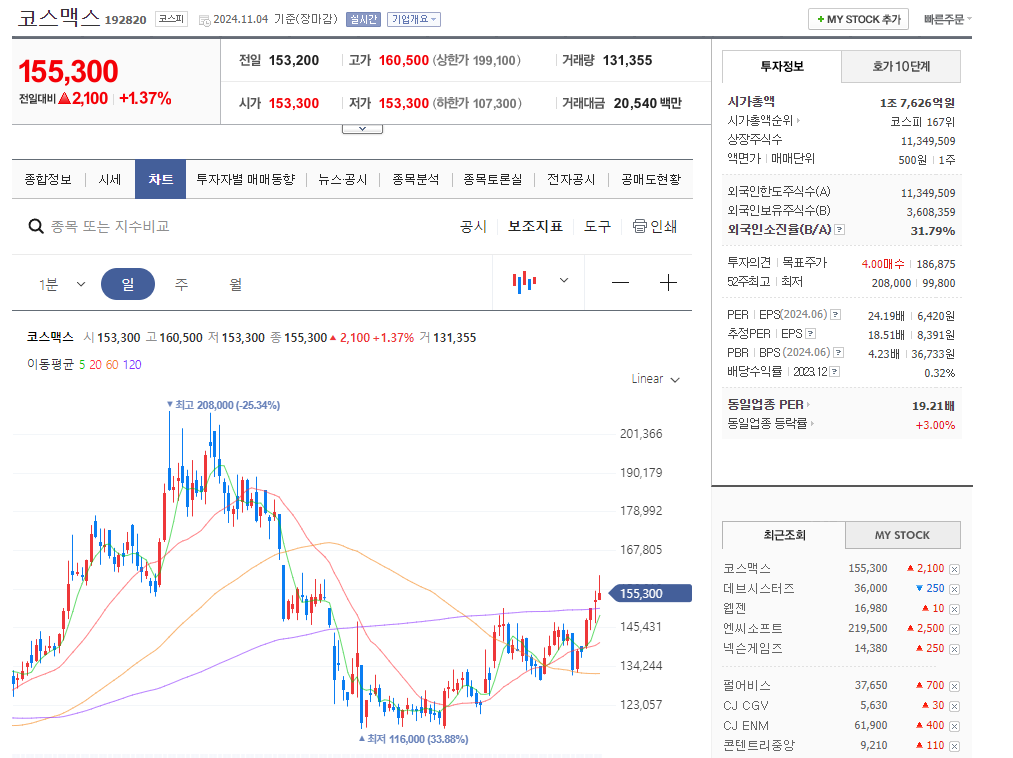The width and height of the screenshot is (1013, 758).
Task: Open the 도구 tools menu
Action: [597, 226]
